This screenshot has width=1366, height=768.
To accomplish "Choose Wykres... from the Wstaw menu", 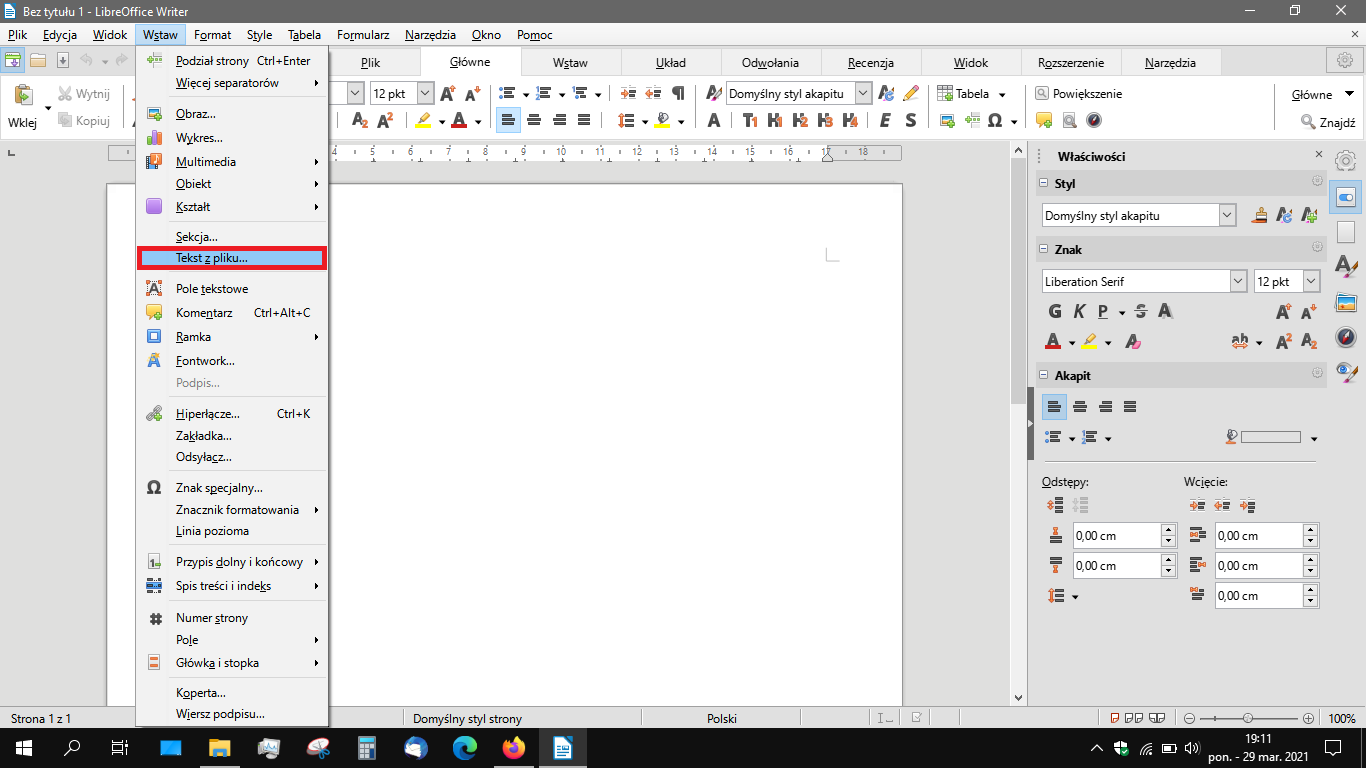I will (232, 138).
